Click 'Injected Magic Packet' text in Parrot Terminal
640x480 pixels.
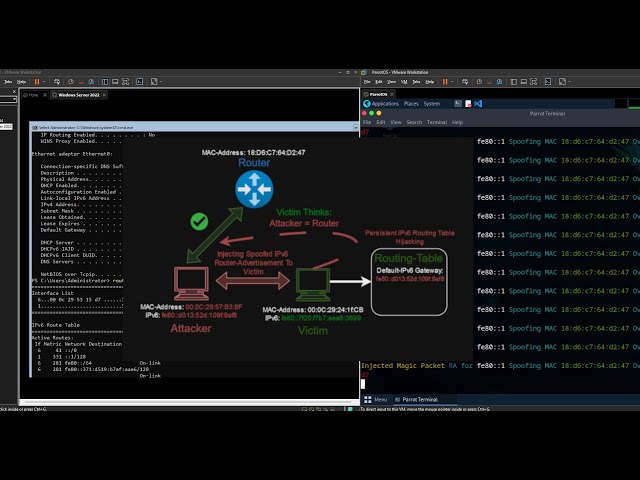pos(402,366)
